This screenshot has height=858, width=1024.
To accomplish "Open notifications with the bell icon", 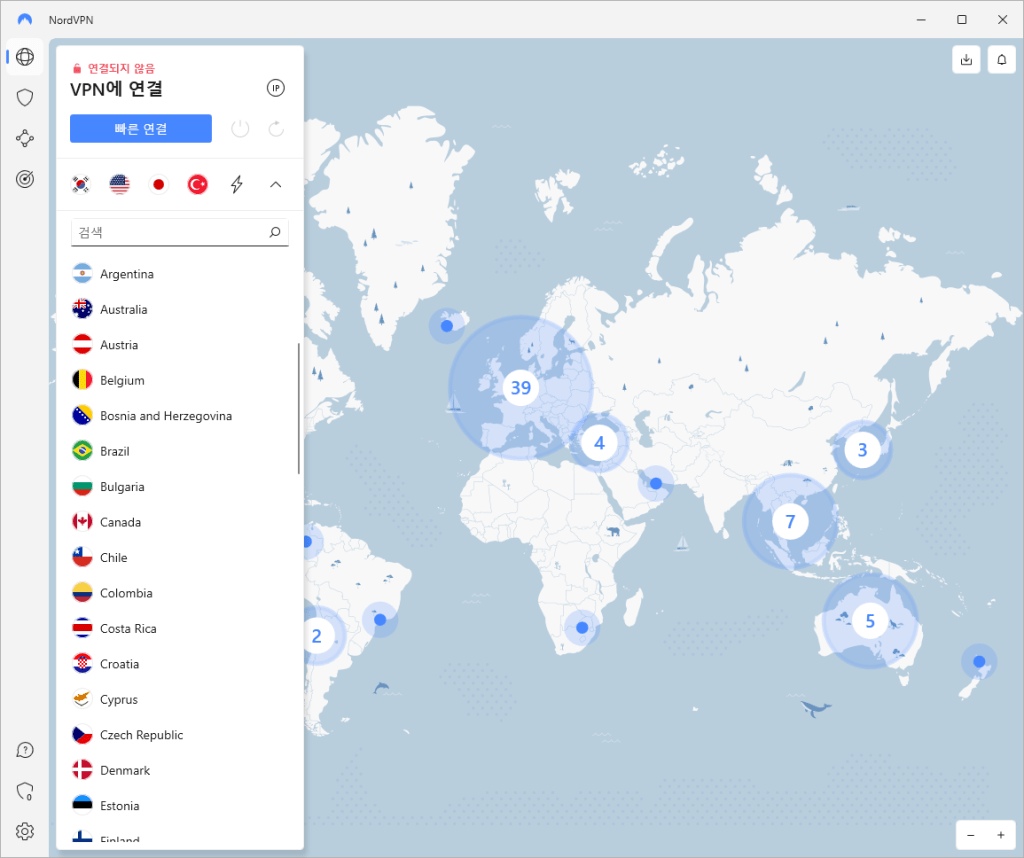I will 1001,59.
